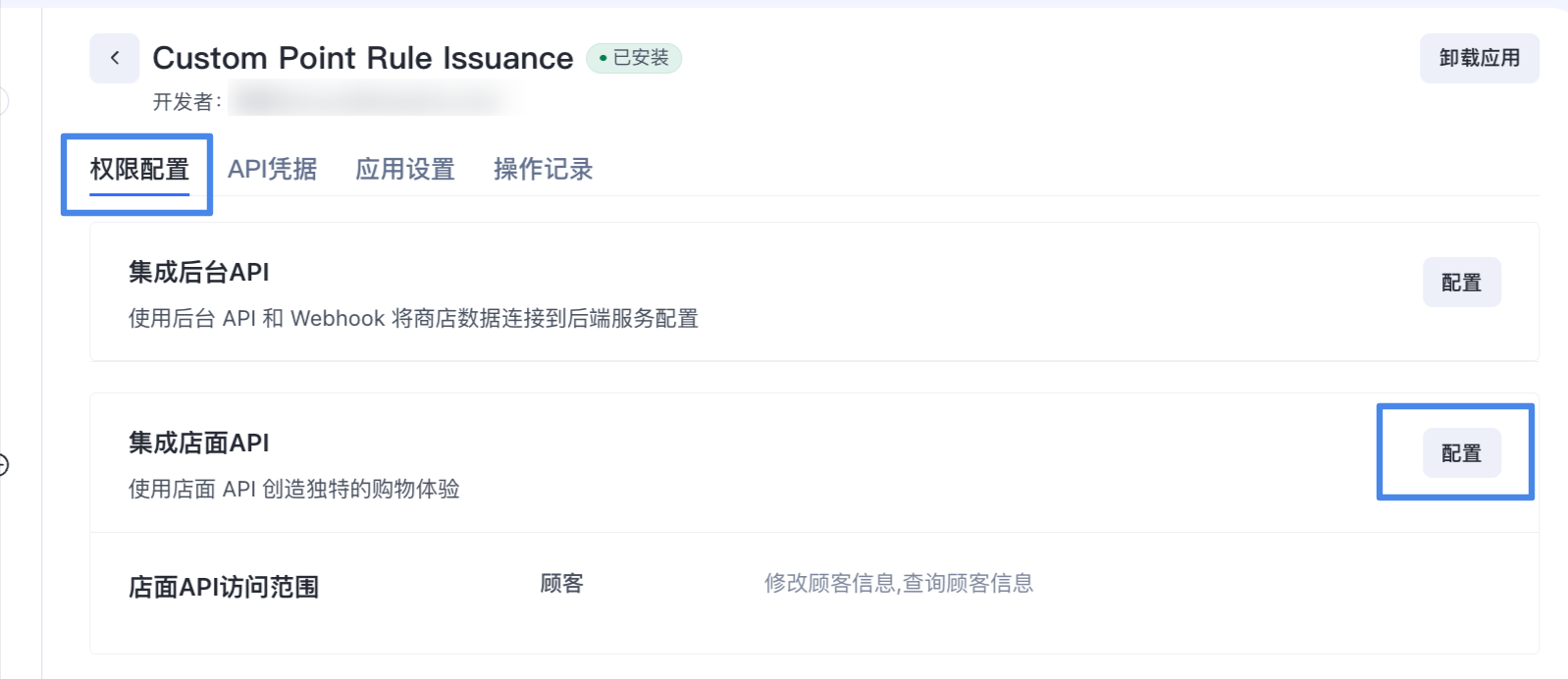Click the partial circle icon at top-left edge
The height and width of the screenshot is (679, 1568).
[x=3, y=100]
